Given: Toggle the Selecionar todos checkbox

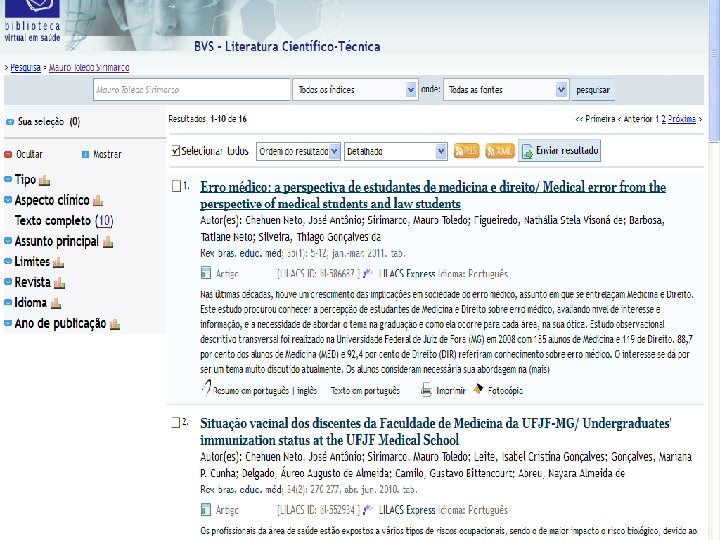Looking at the screenshot, I should [x=175, y=151].
